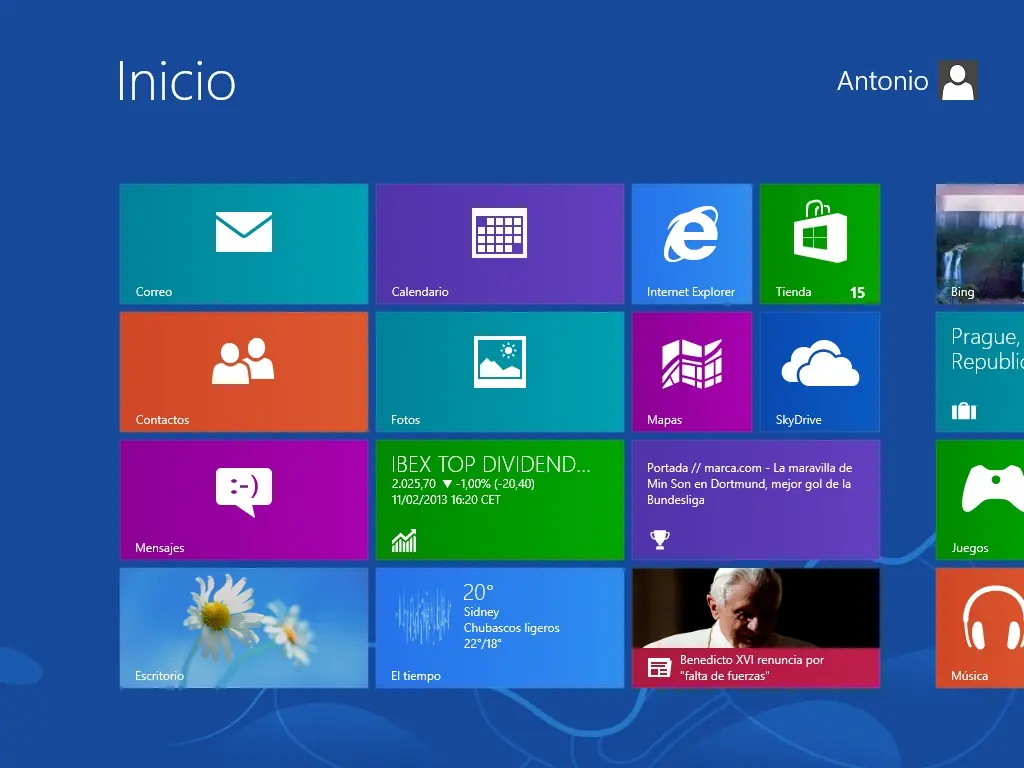Image resolution: width=1024 pixels, height=768 pixels.
Task: Click the 22°/18° high-low temperature
Action: pos(482,644)
